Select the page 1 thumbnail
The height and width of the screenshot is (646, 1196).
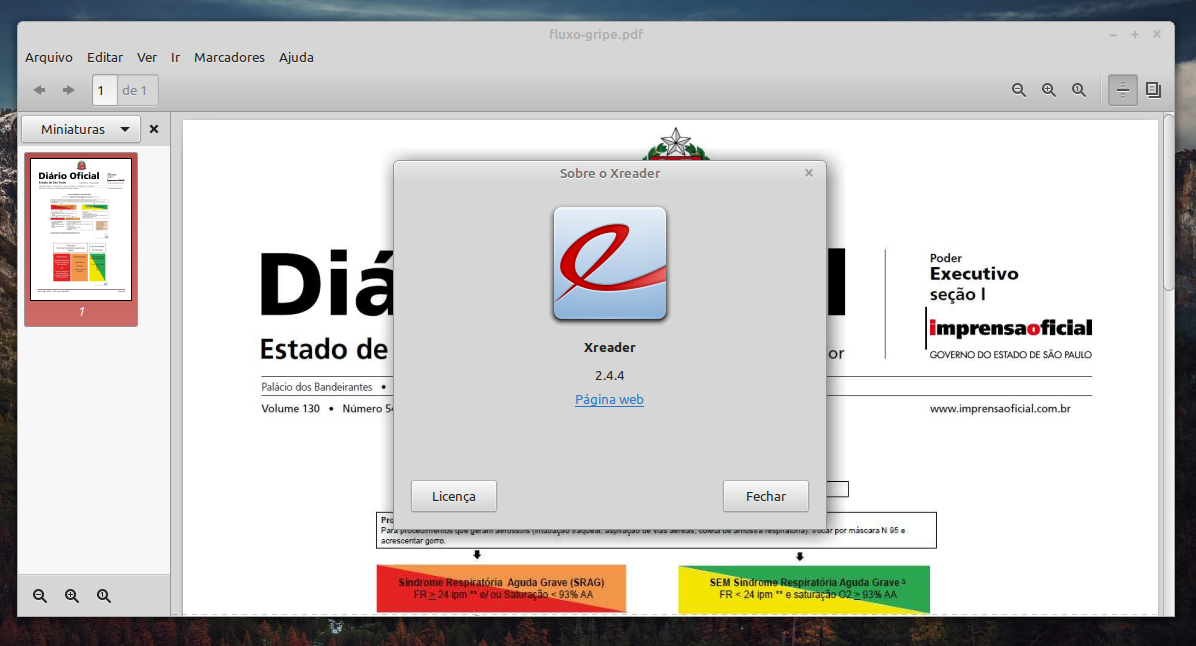tap(81, 239)
